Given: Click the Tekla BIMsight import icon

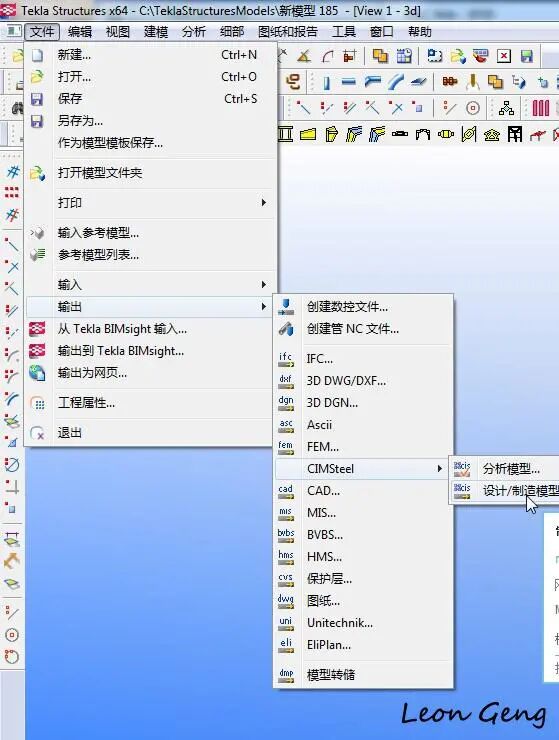Looking at the screenshot, I should [x=37, y=328].
